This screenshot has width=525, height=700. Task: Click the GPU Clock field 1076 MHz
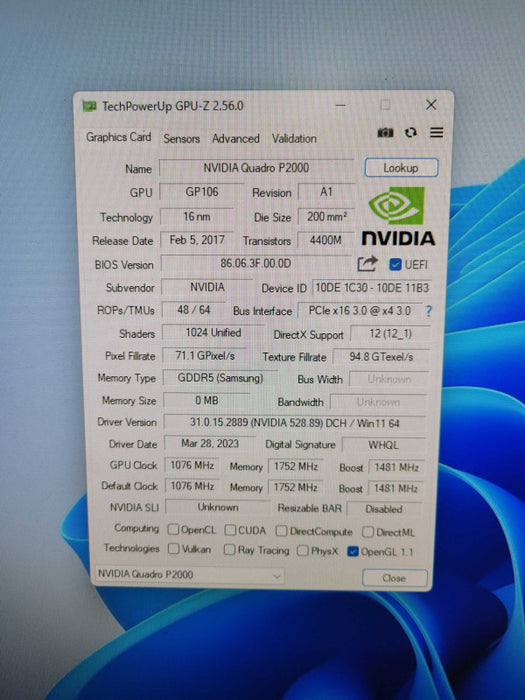pos(192,466)
